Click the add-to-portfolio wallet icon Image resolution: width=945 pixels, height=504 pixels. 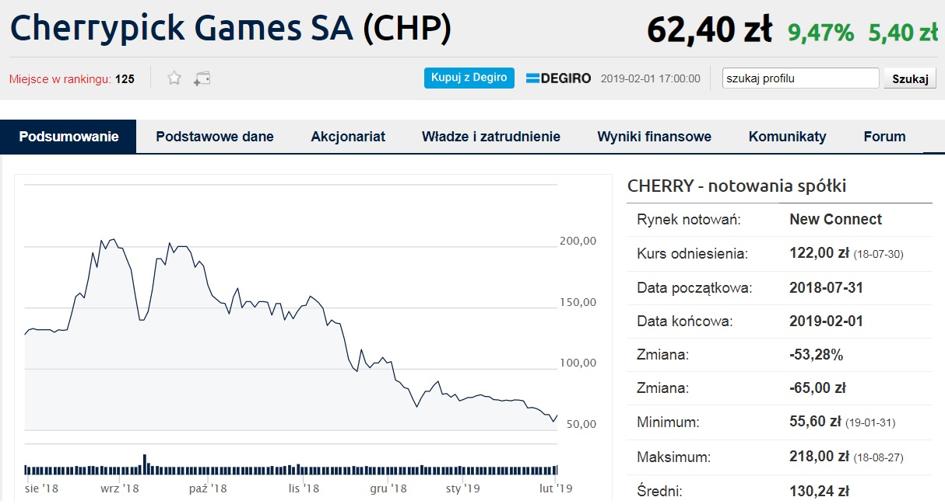(201, 78)
